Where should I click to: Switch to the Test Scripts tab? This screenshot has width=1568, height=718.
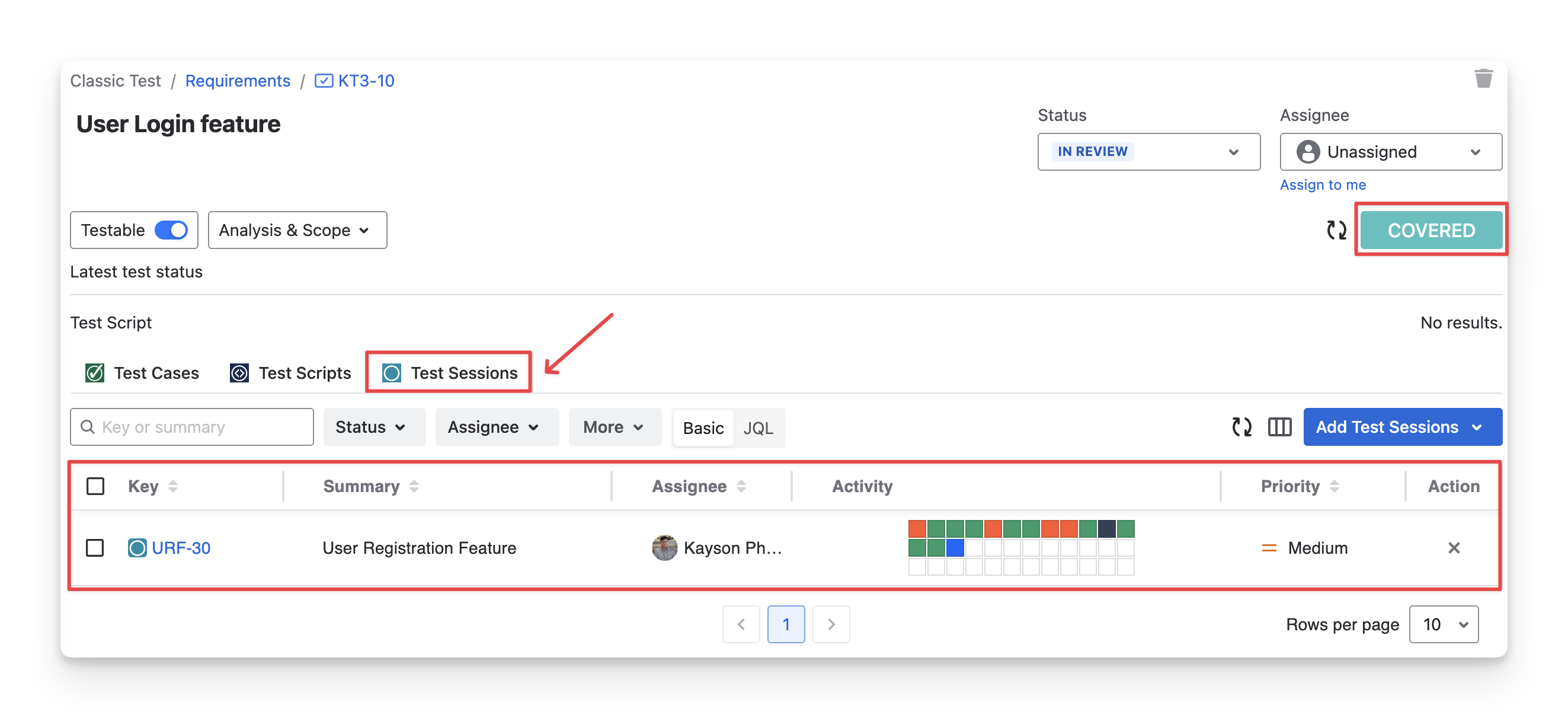(290, 373)
